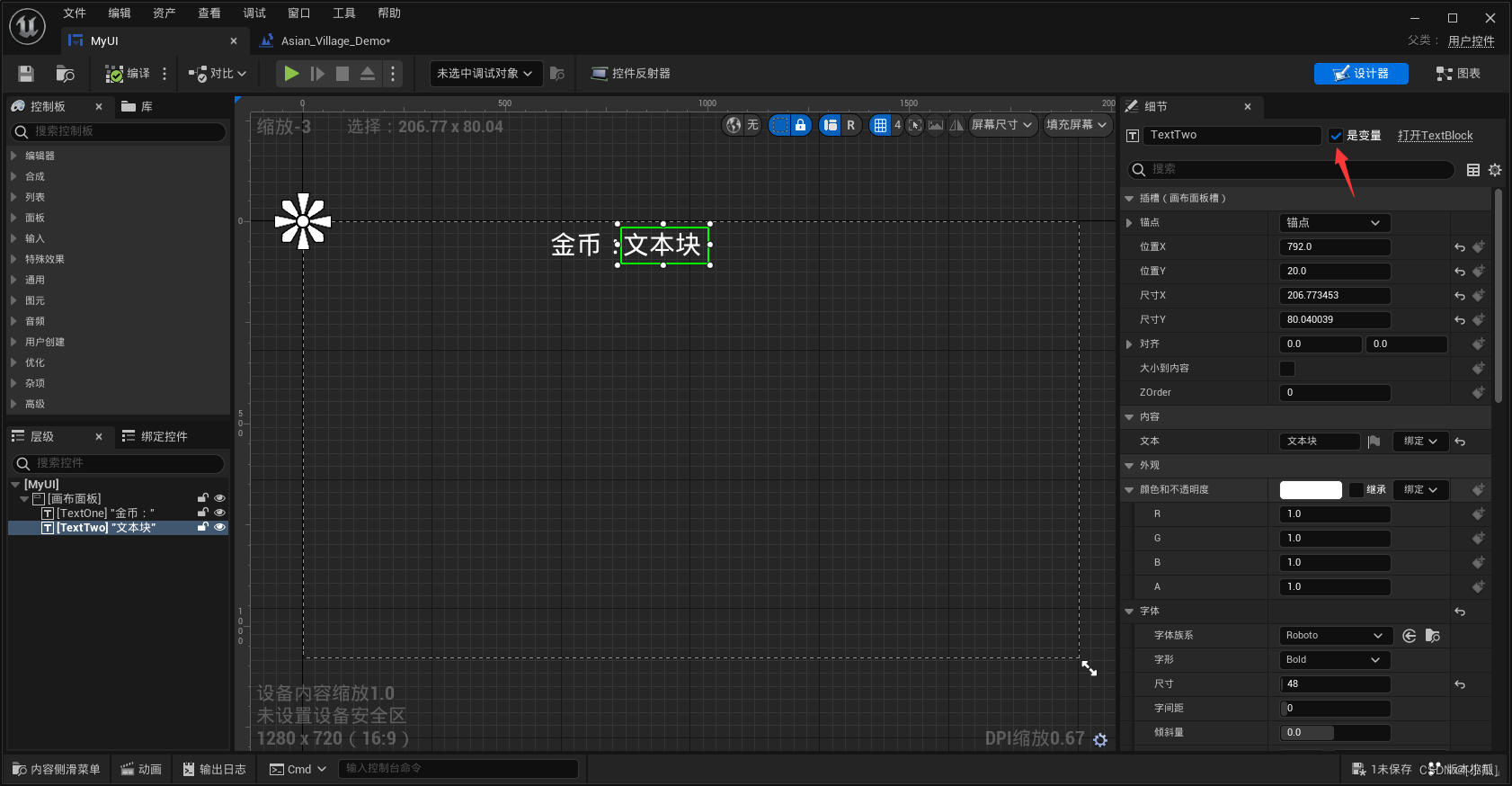Click the find debug object icon
Screen dimensions: 1512x786
tap(557, 74)
